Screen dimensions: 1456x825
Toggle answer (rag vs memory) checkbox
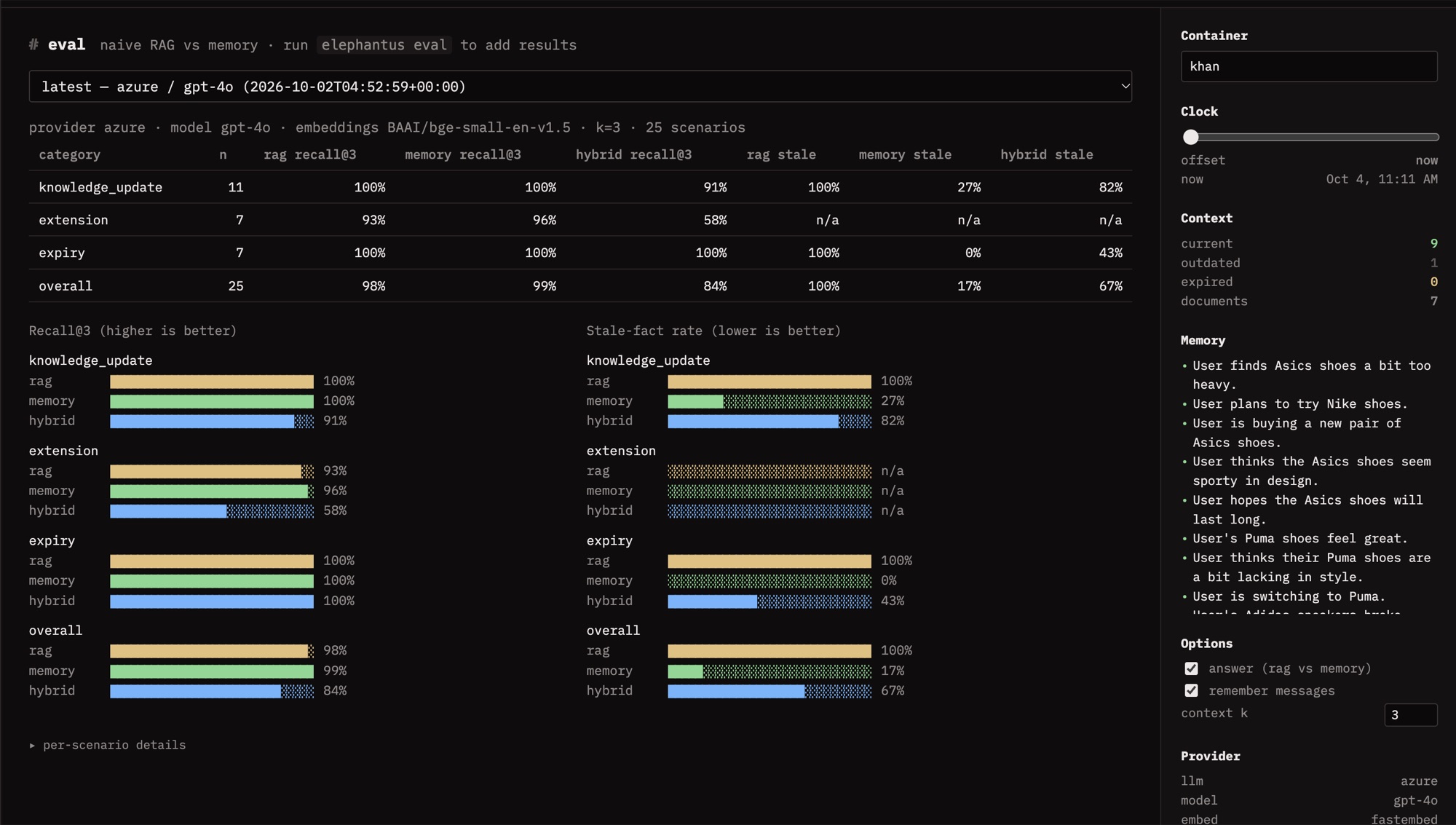coord(1191,668)
